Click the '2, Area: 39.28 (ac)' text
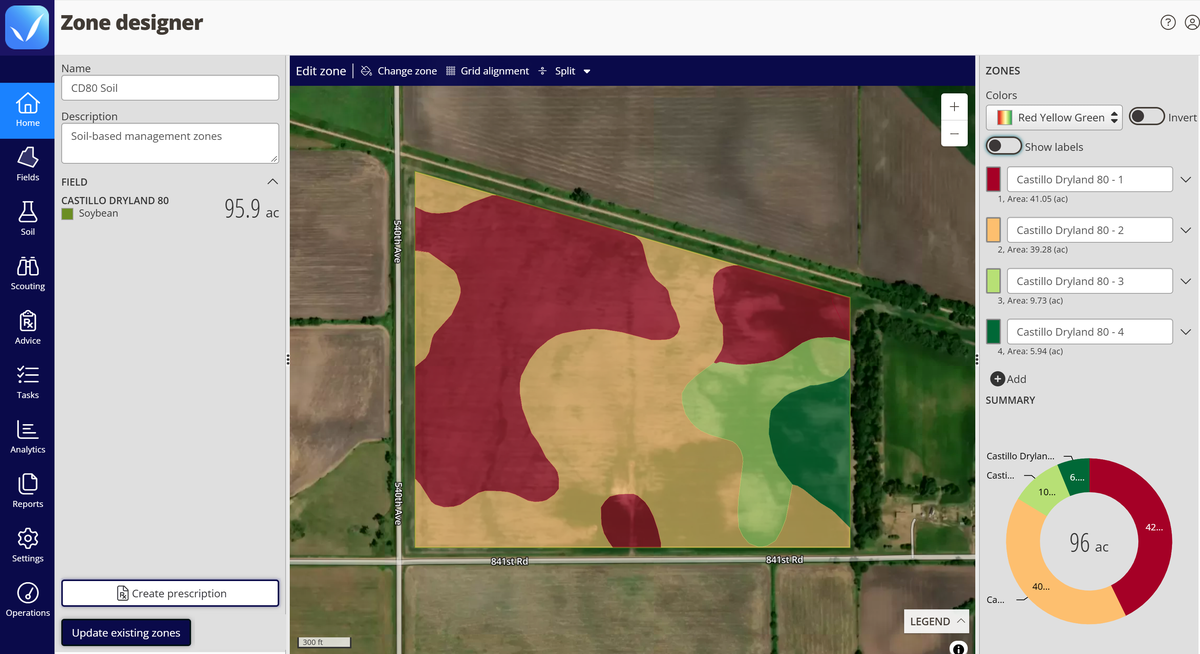The height and width of the screenshot is (654, 1200). tap(1032, 249)
